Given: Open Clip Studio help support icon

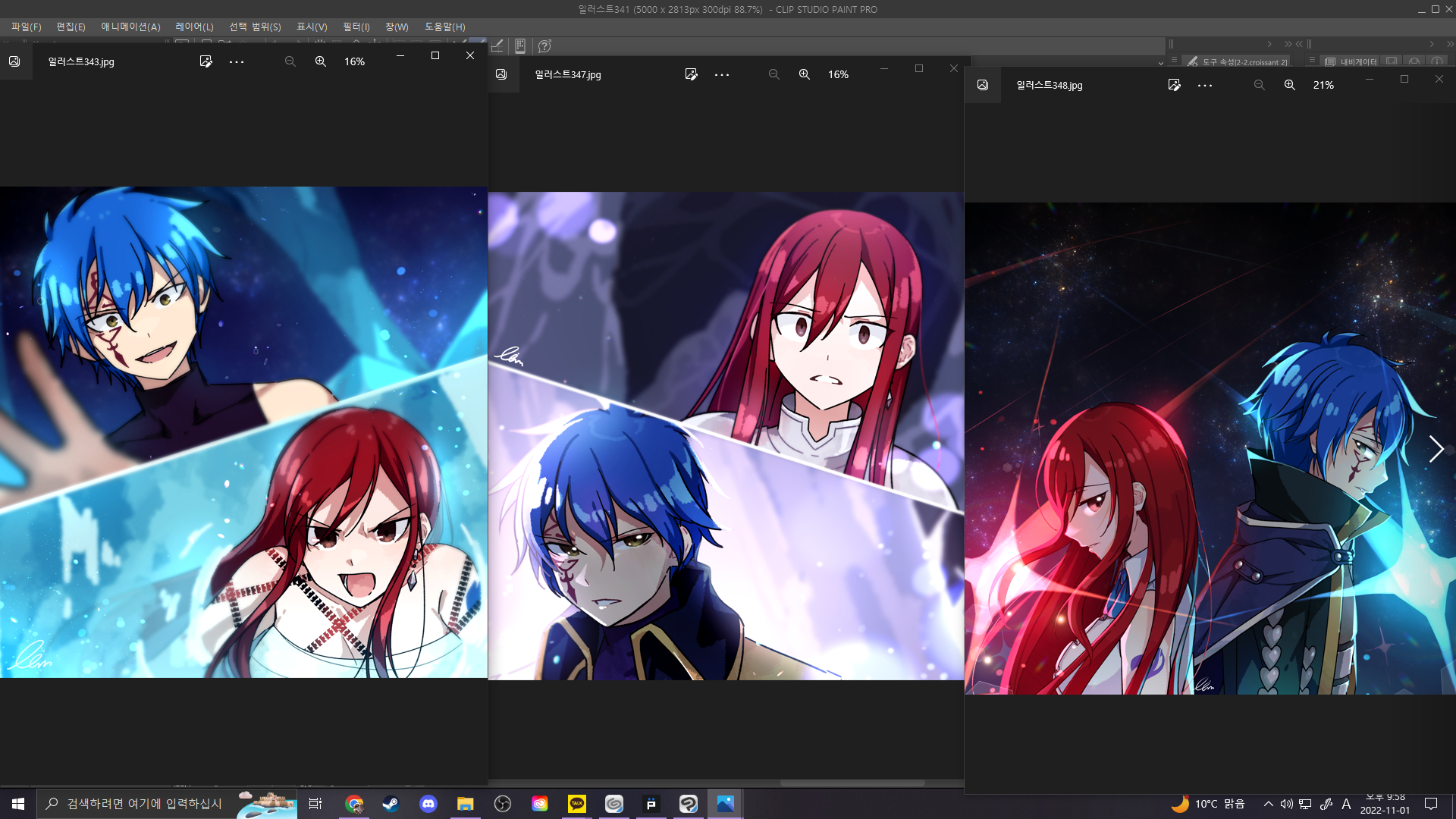Looking at the screenshot, I should click(x=544, y=46).
